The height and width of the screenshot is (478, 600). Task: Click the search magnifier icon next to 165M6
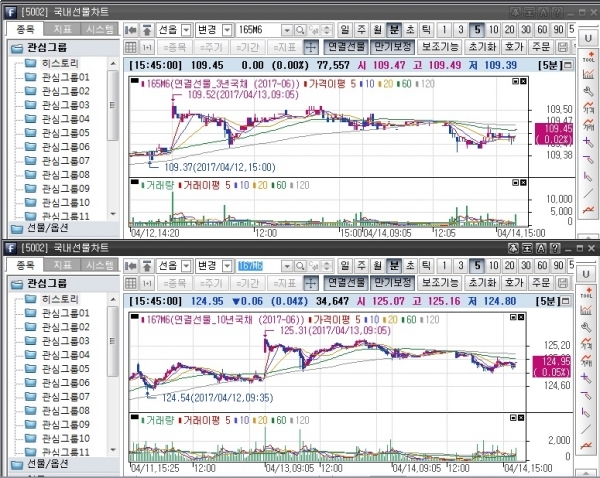[x=300, y=30]
